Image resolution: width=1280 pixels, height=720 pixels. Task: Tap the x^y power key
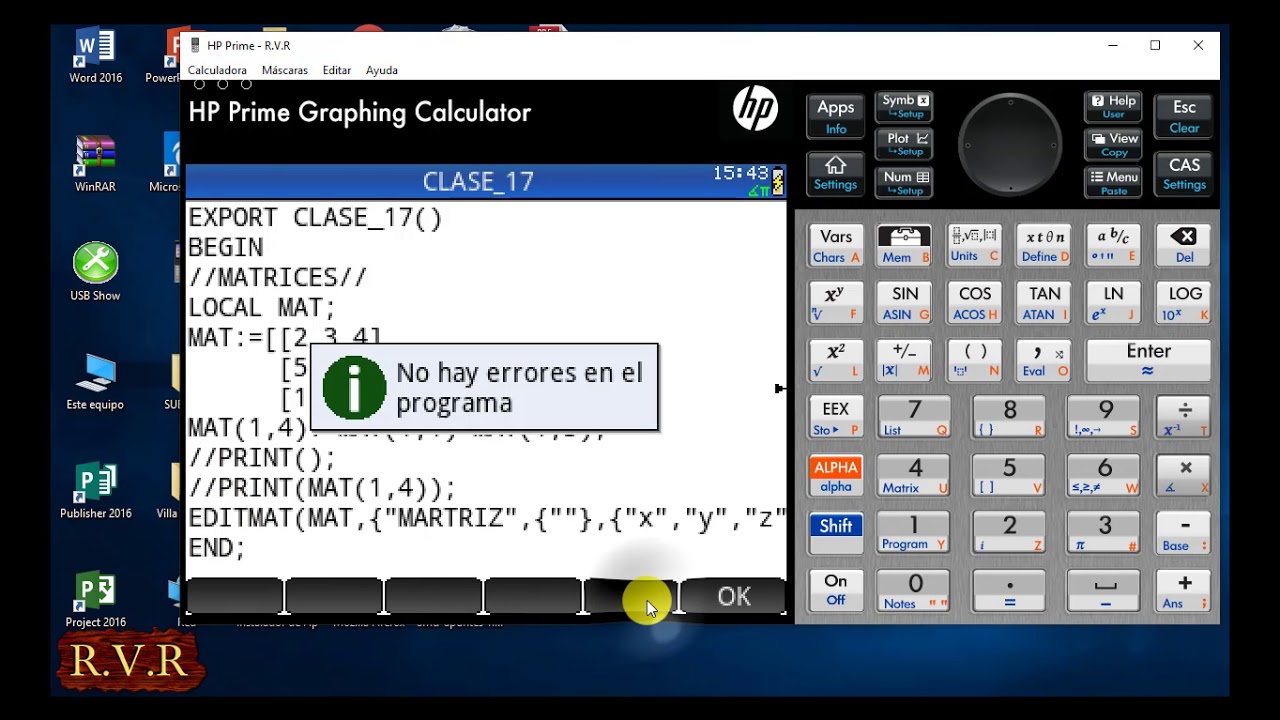835,303
